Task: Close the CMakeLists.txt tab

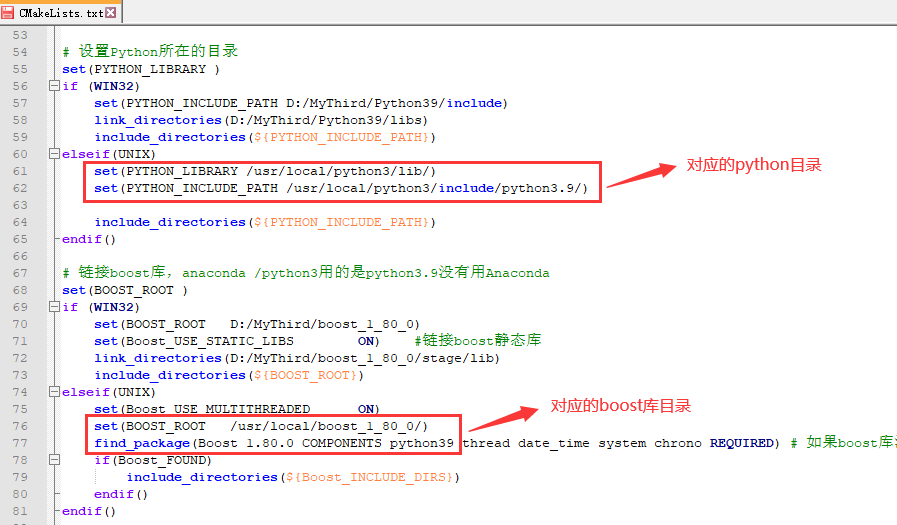Action: tap(110, 14)
